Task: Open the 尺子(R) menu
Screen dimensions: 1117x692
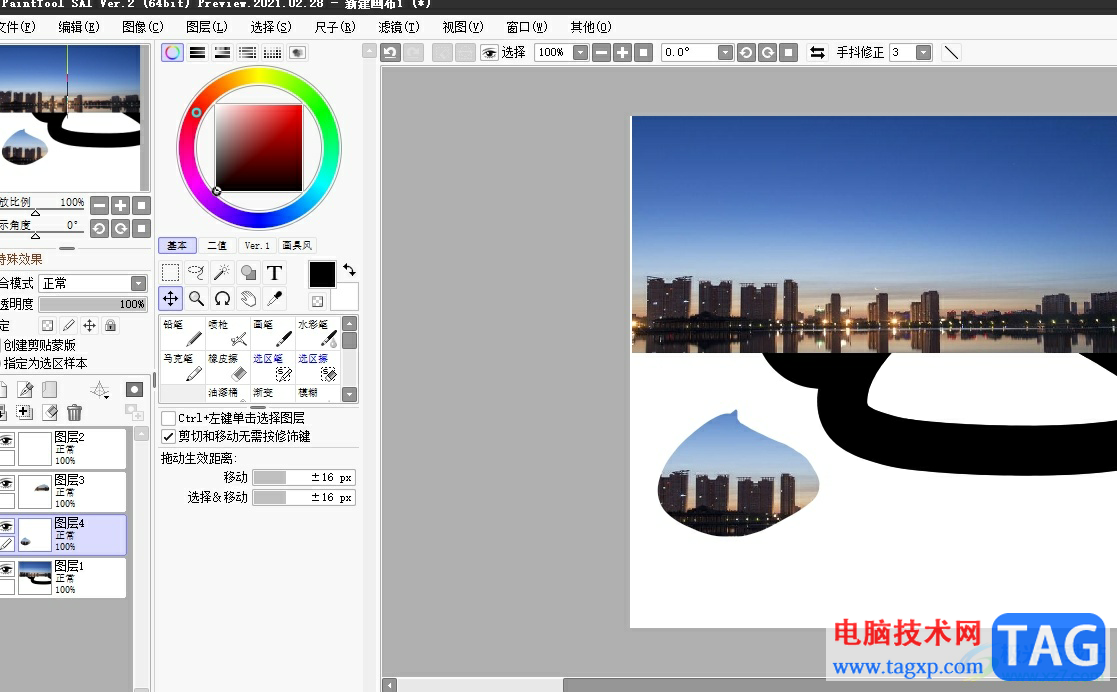Action: pyautogui.click(x=335, y=27)
